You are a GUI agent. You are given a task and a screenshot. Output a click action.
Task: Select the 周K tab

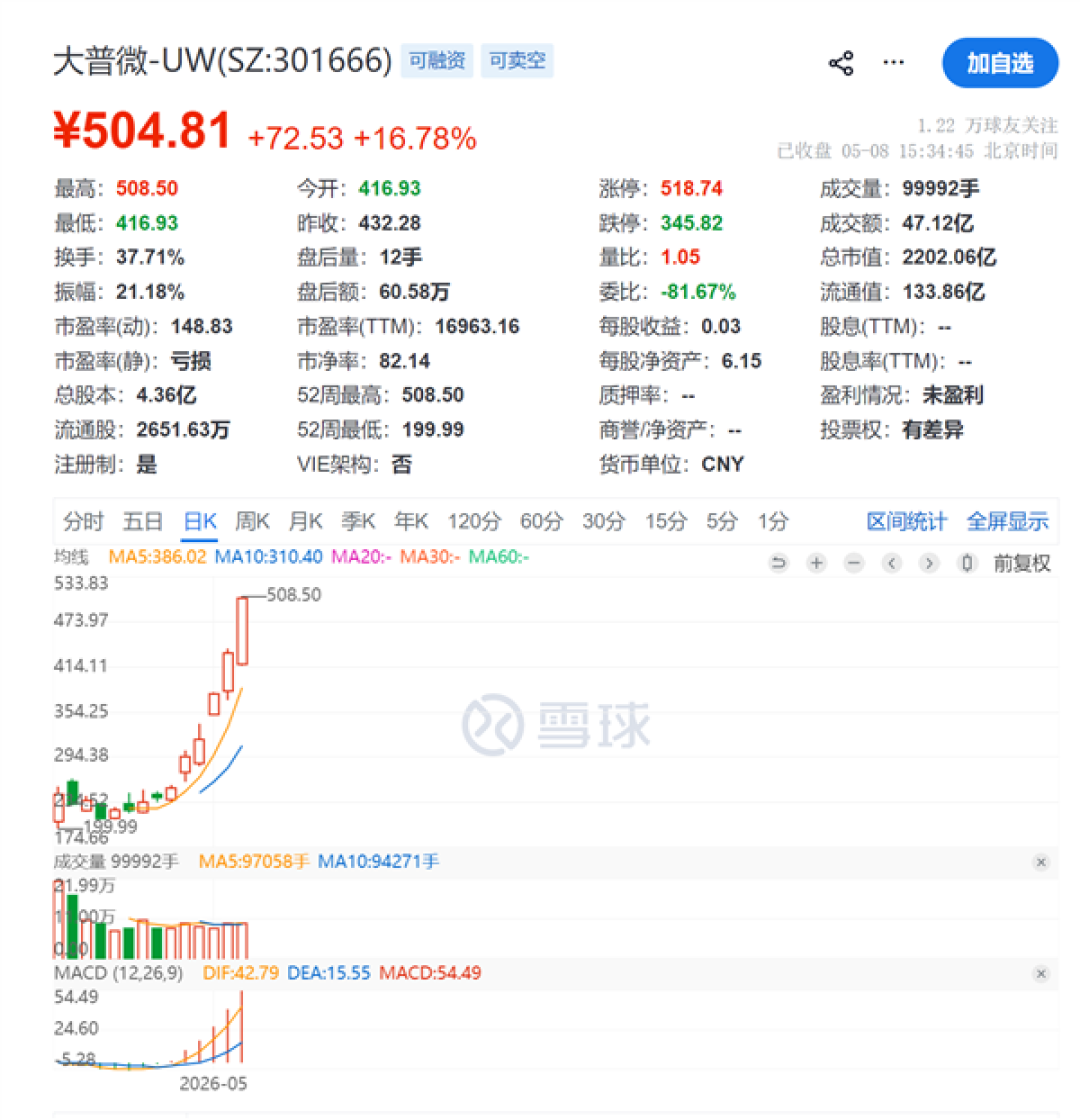pyautogui.click(x=253, y=521)
